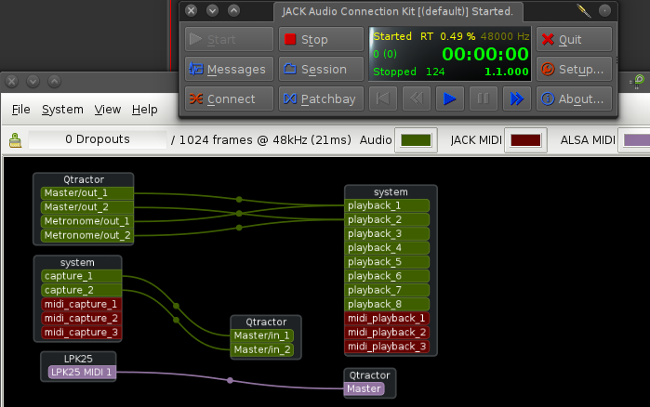Image resolution: width=650 pixels, height=407 pixels.
Task: Select the LPK25 MIDI 1 port
Action: [82, 373]
